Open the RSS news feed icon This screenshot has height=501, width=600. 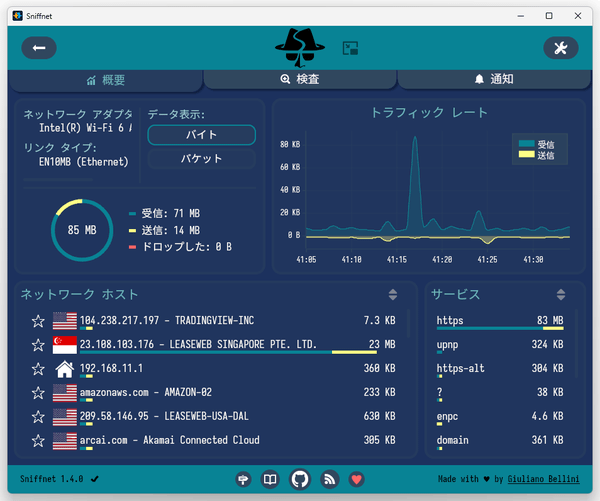(330, 479)
